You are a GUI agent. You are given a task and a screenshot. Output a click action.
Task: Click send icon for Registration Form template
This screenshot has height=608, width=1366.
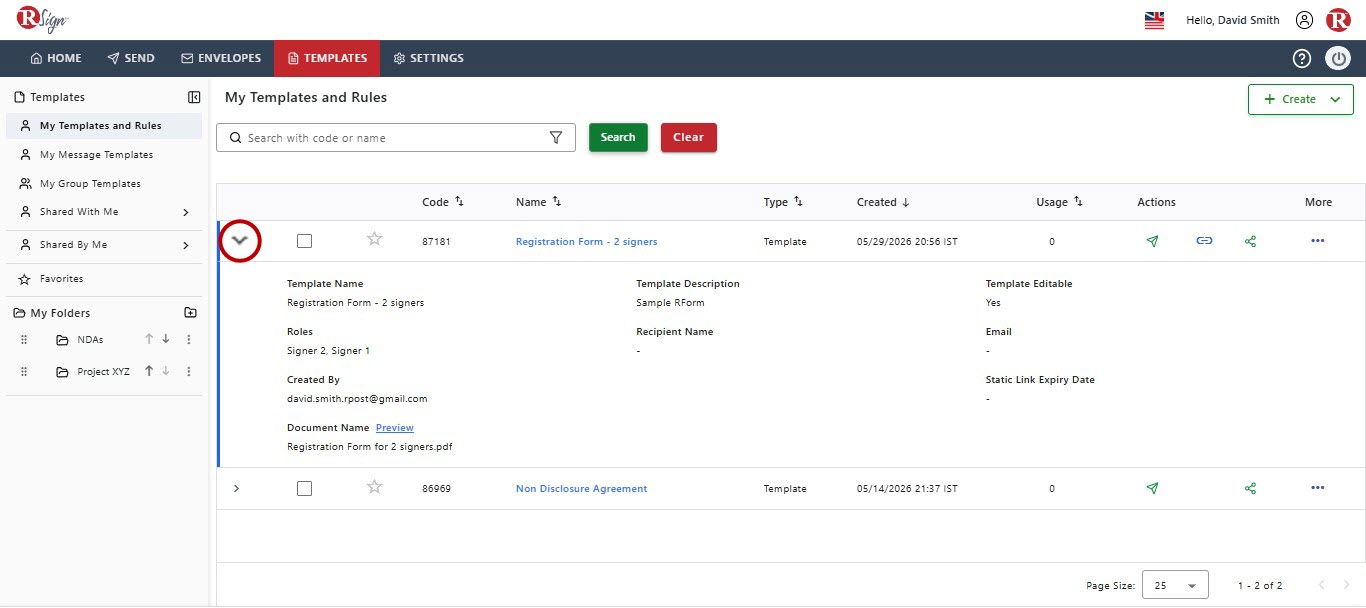(1152, 241)
